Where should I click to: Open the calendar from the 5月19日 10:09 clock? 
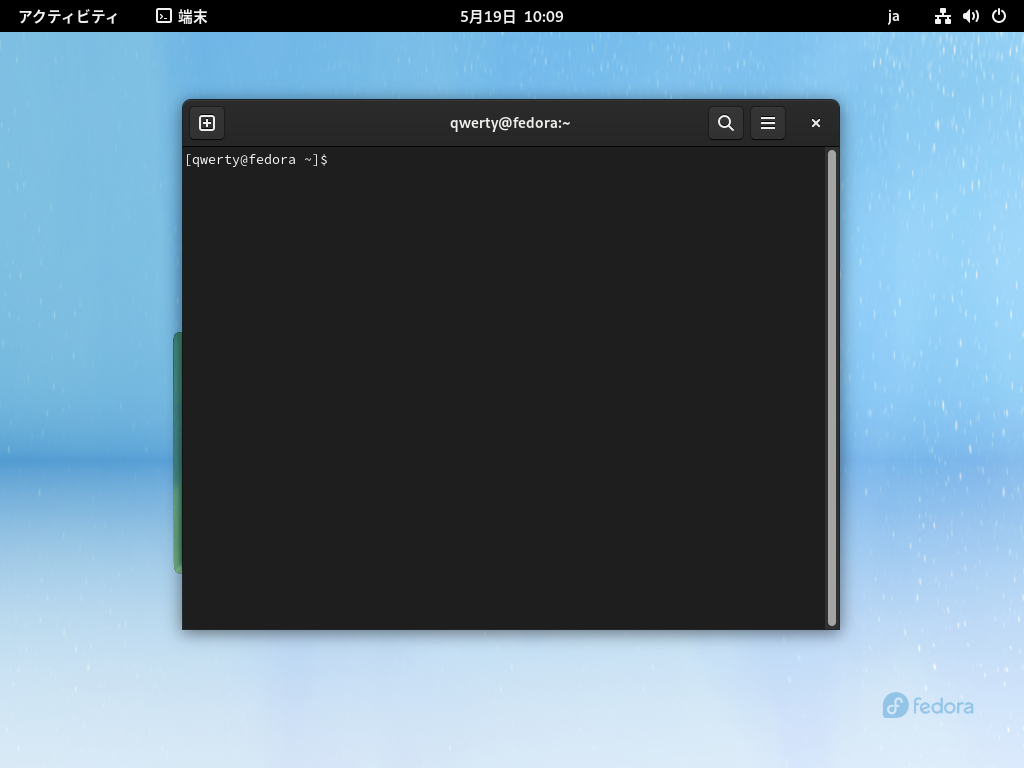coord(511,16)
